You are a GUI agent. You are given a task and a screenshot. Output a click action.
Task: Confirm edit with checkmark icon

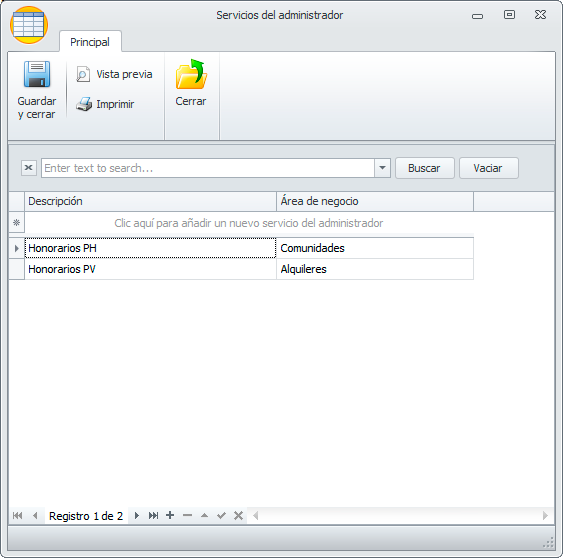(222, 516)
